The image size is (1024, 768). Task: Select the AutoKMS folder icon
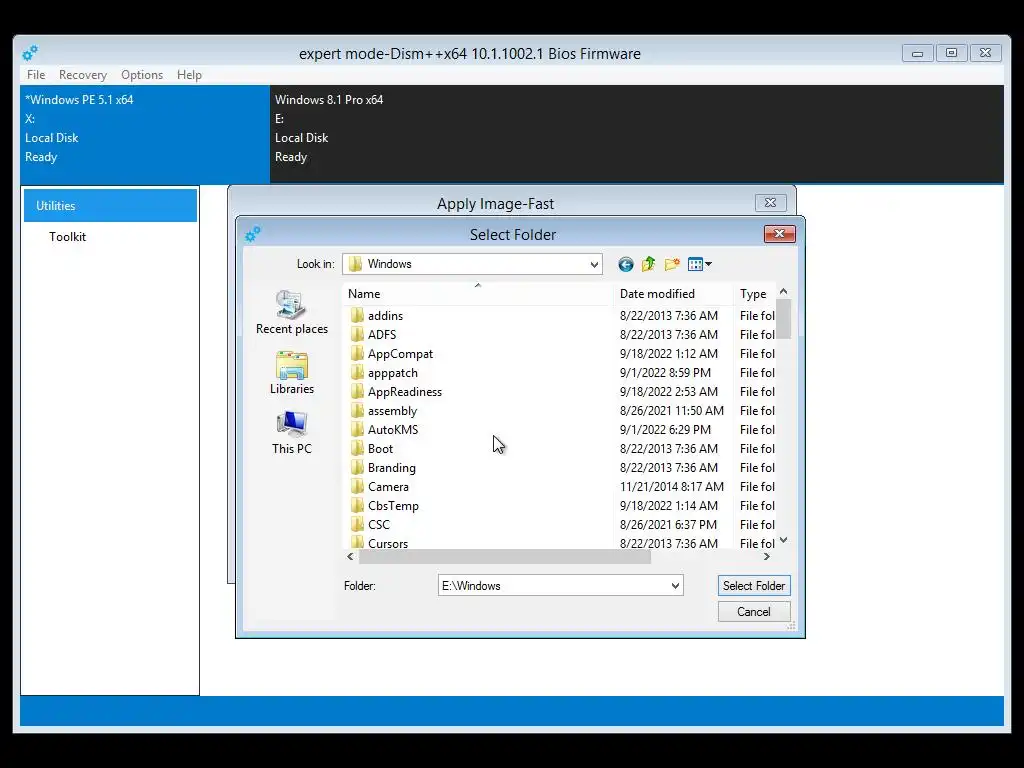pos(357,429)
